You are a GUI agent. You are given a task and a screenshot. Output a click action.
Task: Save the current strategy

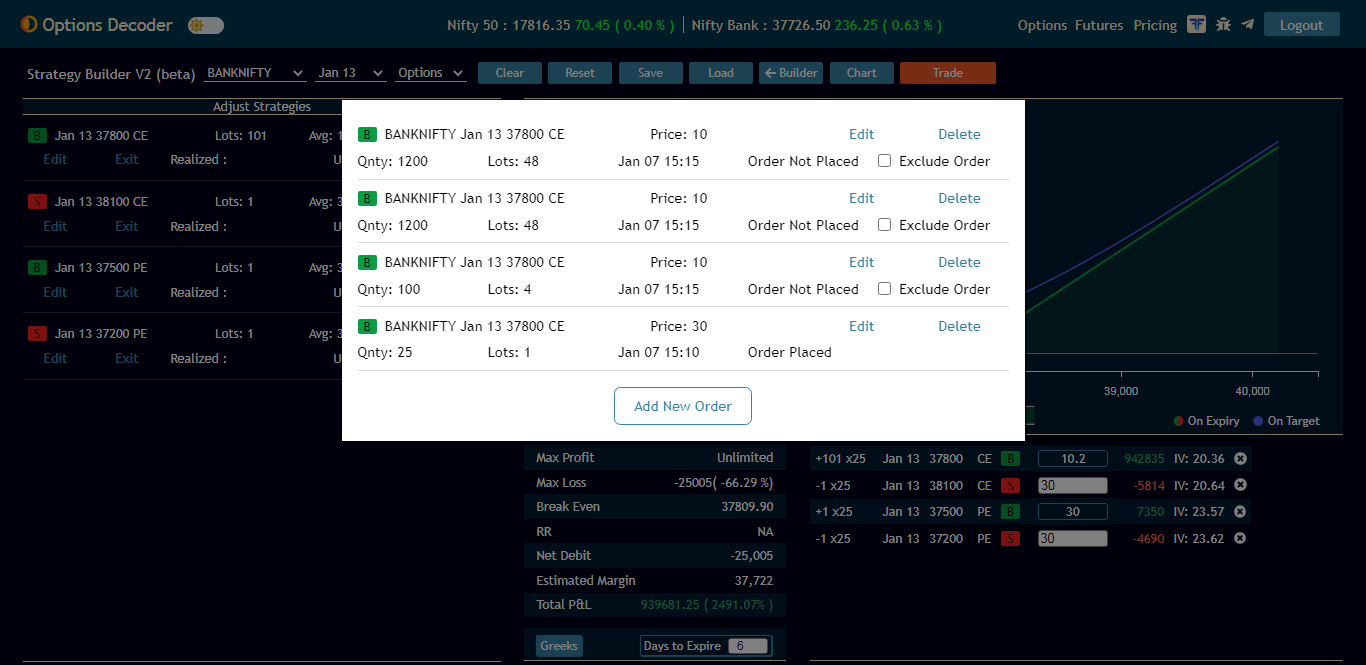(x=651, y=73)
